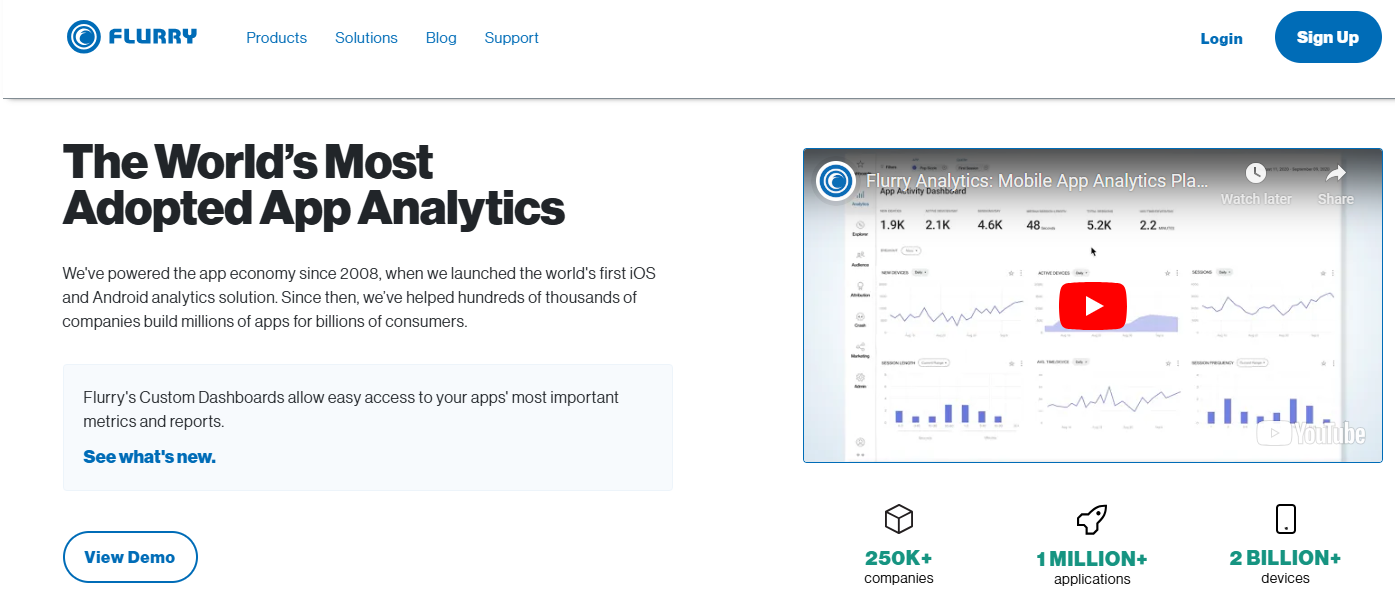Switch to the Blog page
This screenshot has height=597, width=1395.
click(441, 38)
